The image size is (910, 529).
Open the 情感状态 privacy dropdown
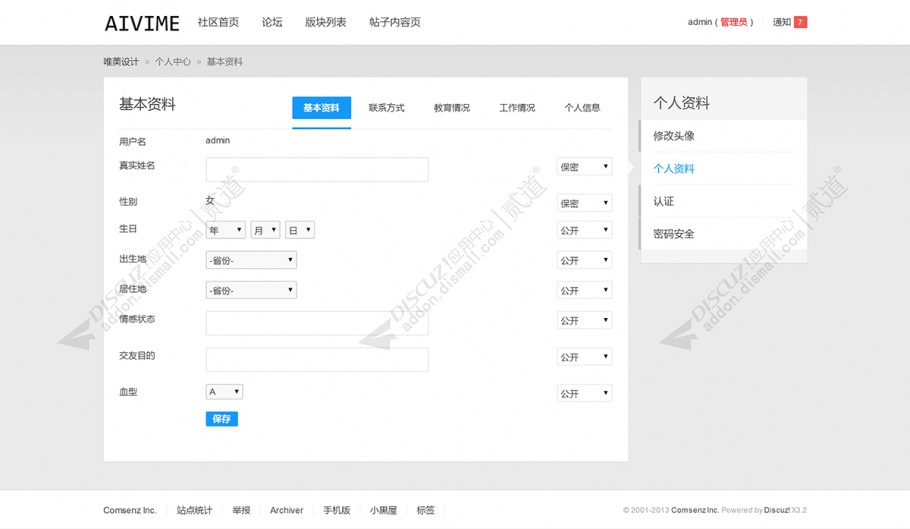click(584, 320)
